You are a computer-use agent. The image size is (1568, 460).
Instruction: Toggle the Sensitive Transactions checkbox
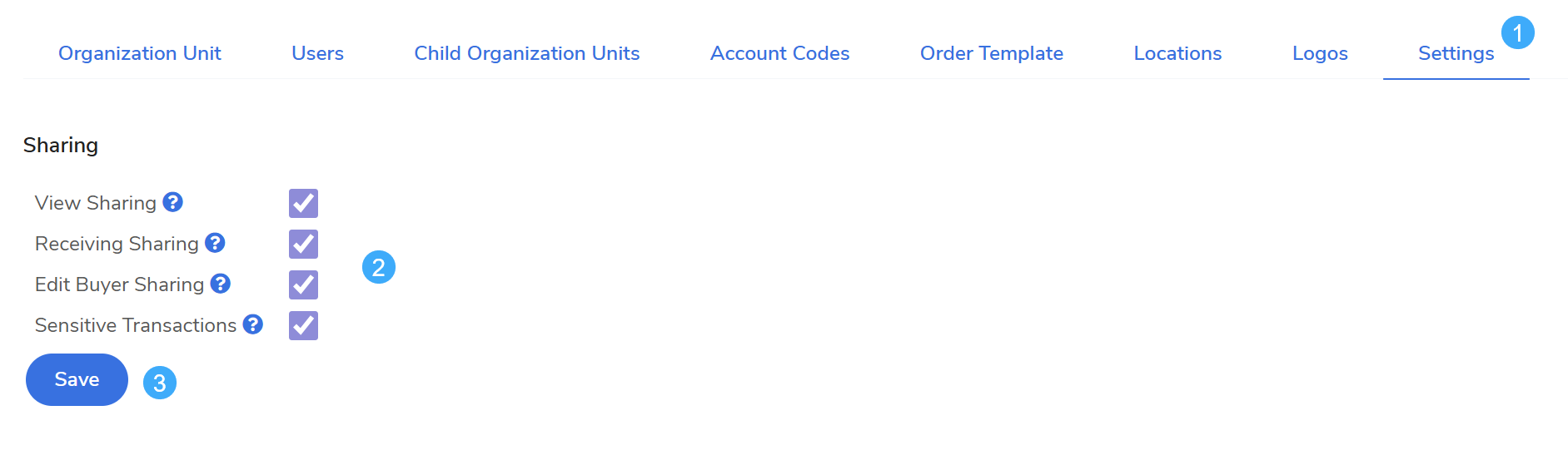pyautogui.click(x=303, y=325)
